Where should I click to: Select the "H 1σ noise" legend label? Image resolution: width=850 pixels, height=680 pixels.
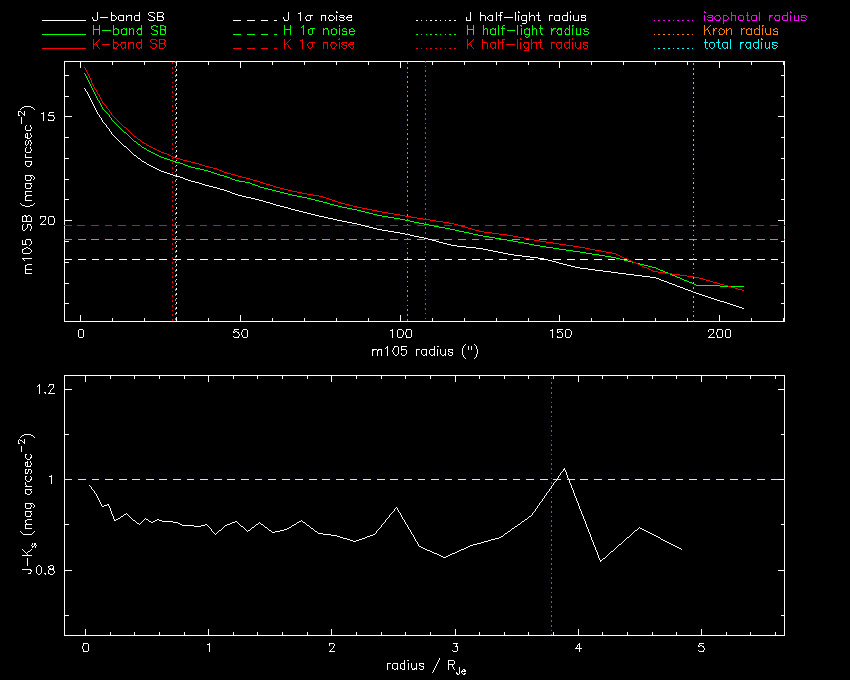click(x=315, y=32)
